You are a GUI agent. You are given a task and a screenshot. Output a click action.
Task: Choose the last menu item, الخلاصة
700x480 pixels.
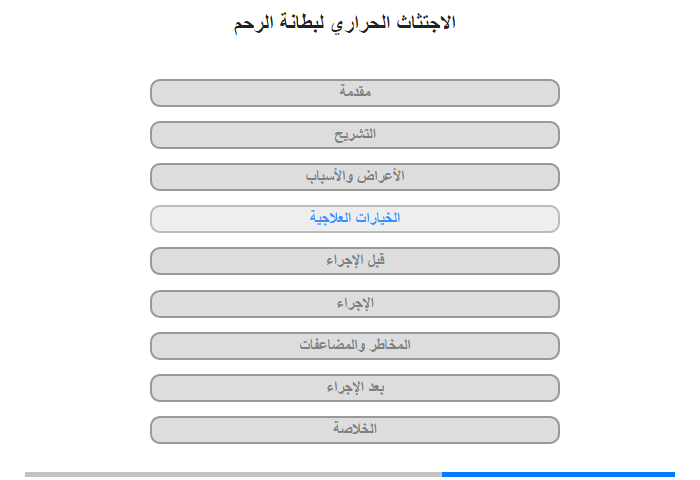click(x=355, y=430)
